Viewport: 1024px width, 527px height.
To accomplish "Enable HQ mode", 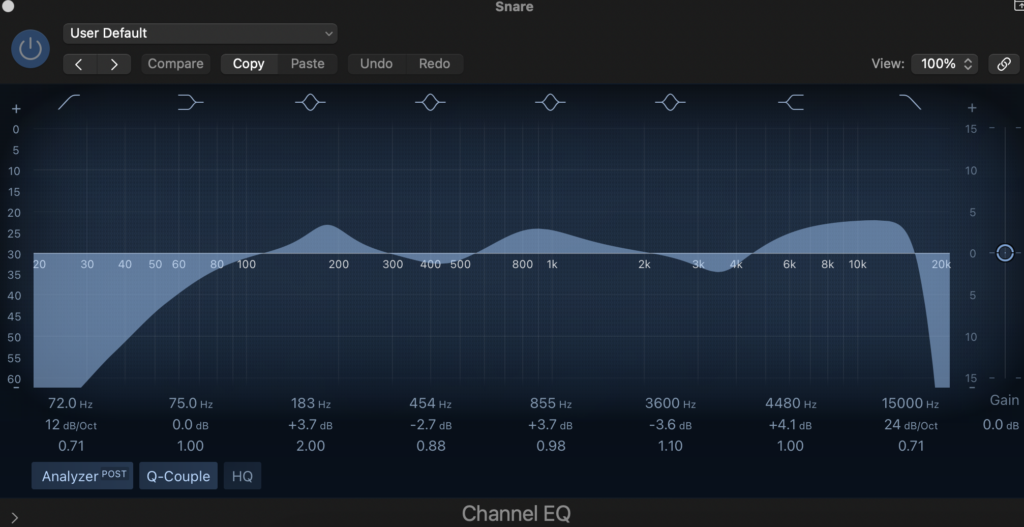I will [242, 476].
